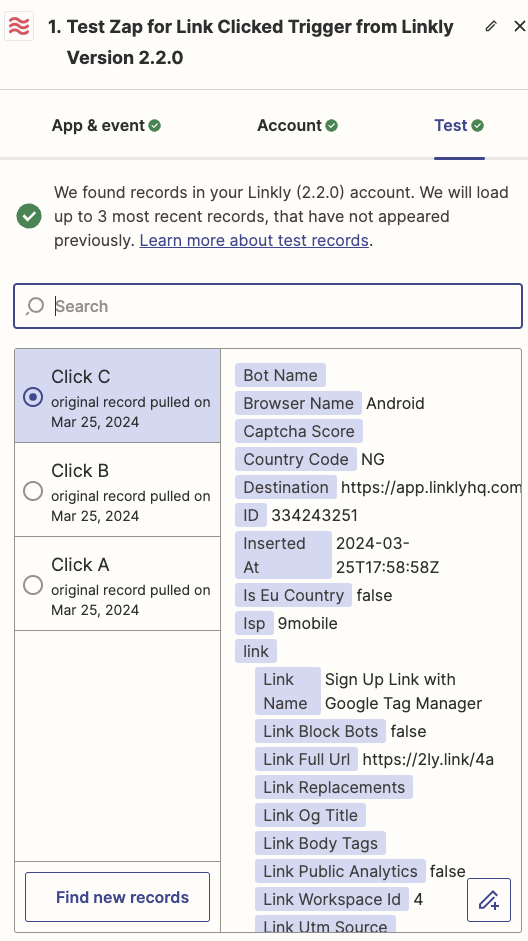Select the Click A record radio
528x941 pixels.
32,585
